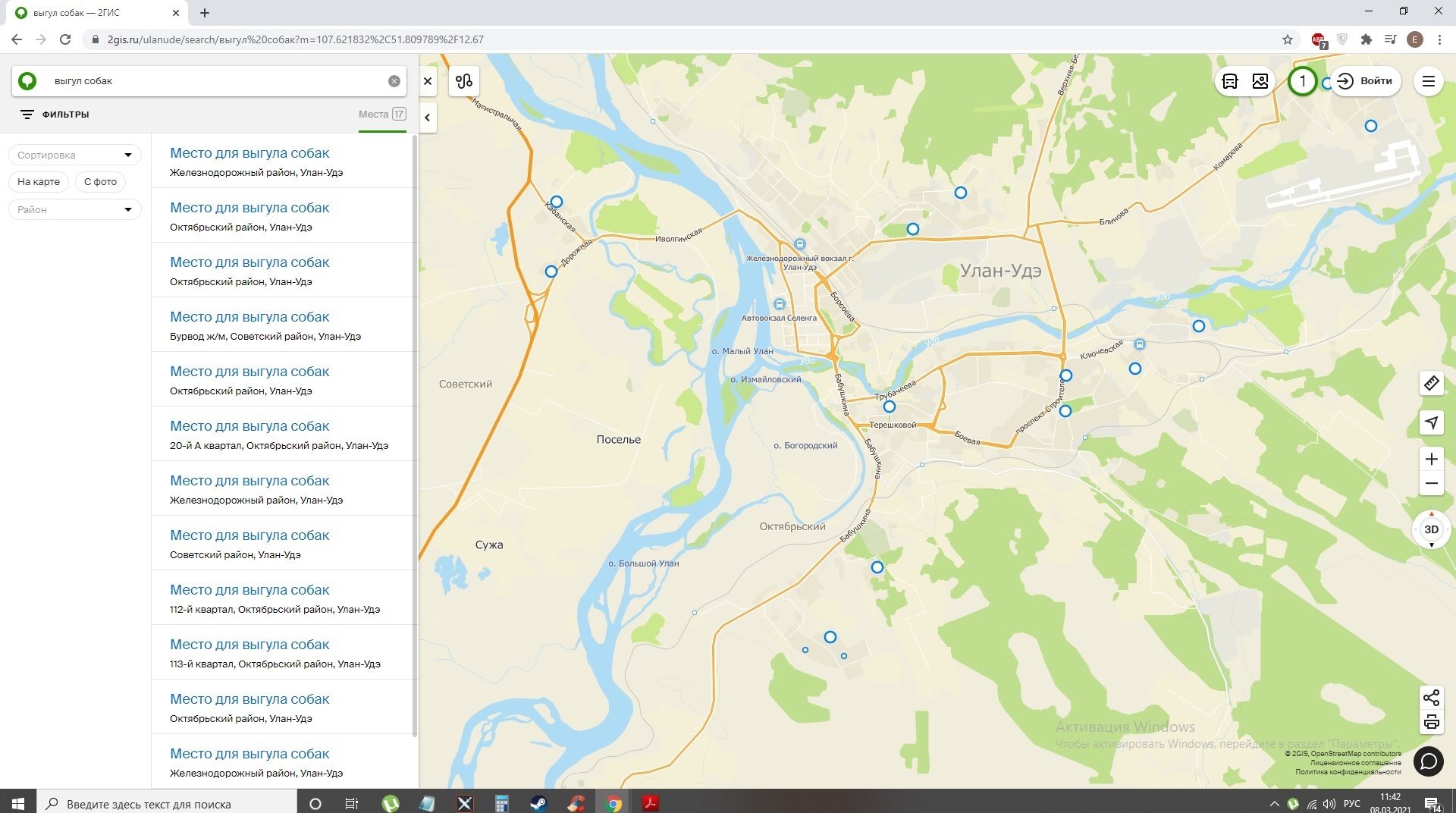Click the 'Войти' login button
The height and width of the screenshot is (813, 1456).
tap(1366, 81)
